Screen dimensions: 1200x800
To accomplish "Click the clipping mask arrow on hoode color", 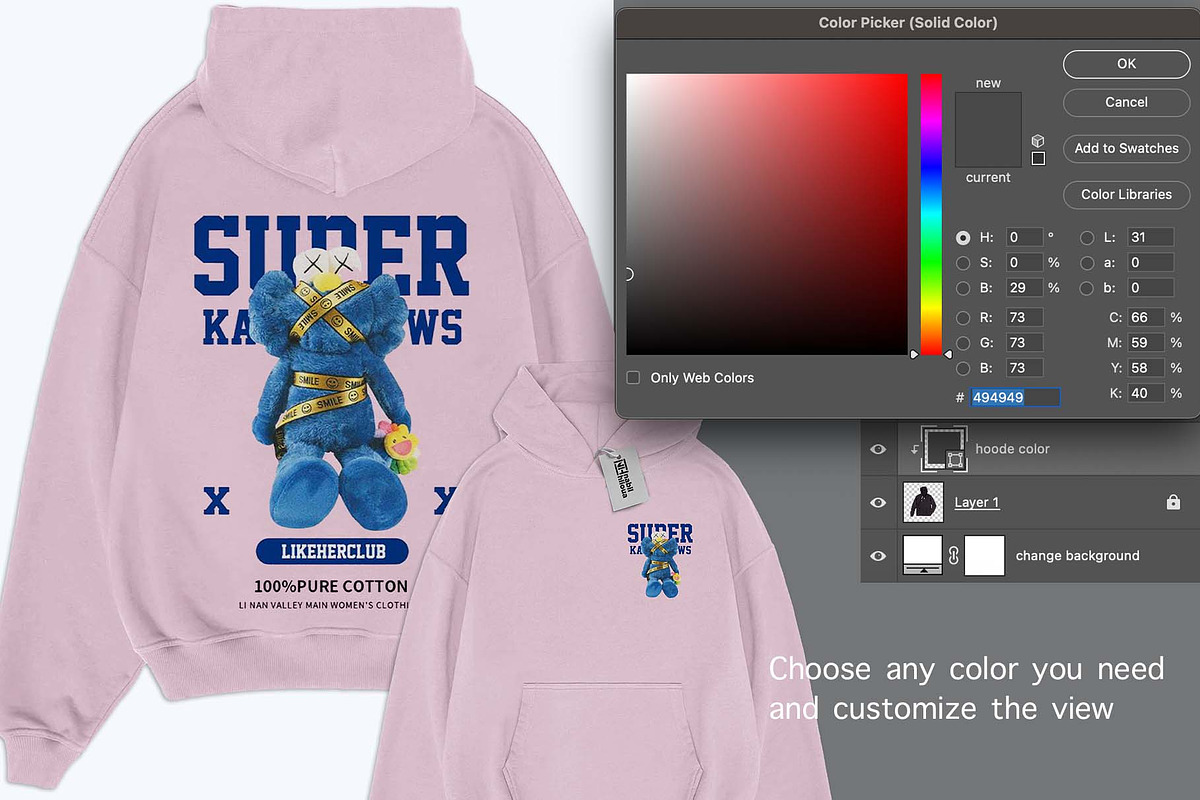I will point(913,449).
